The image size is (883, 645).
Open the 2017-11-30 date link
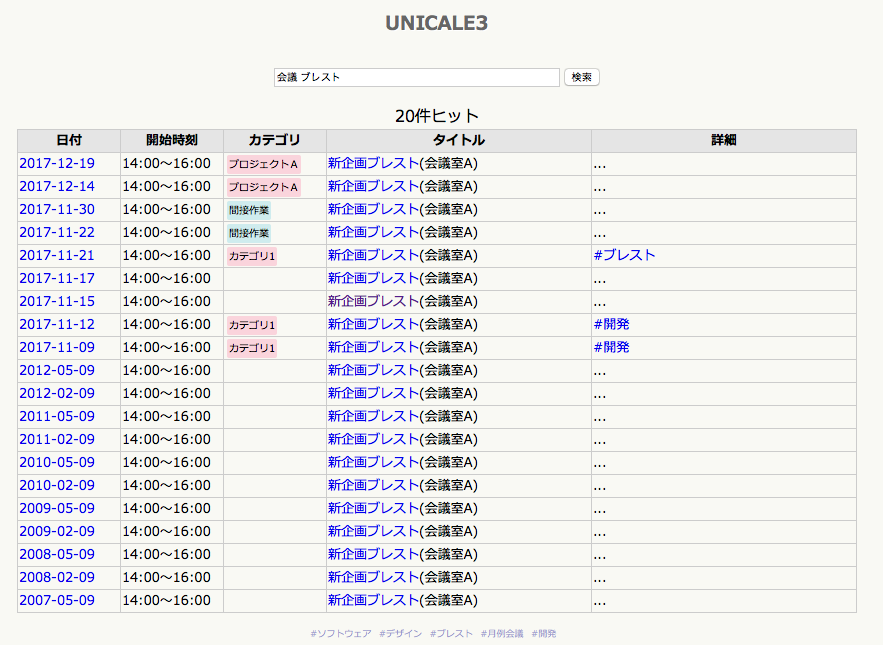[57, 209]
